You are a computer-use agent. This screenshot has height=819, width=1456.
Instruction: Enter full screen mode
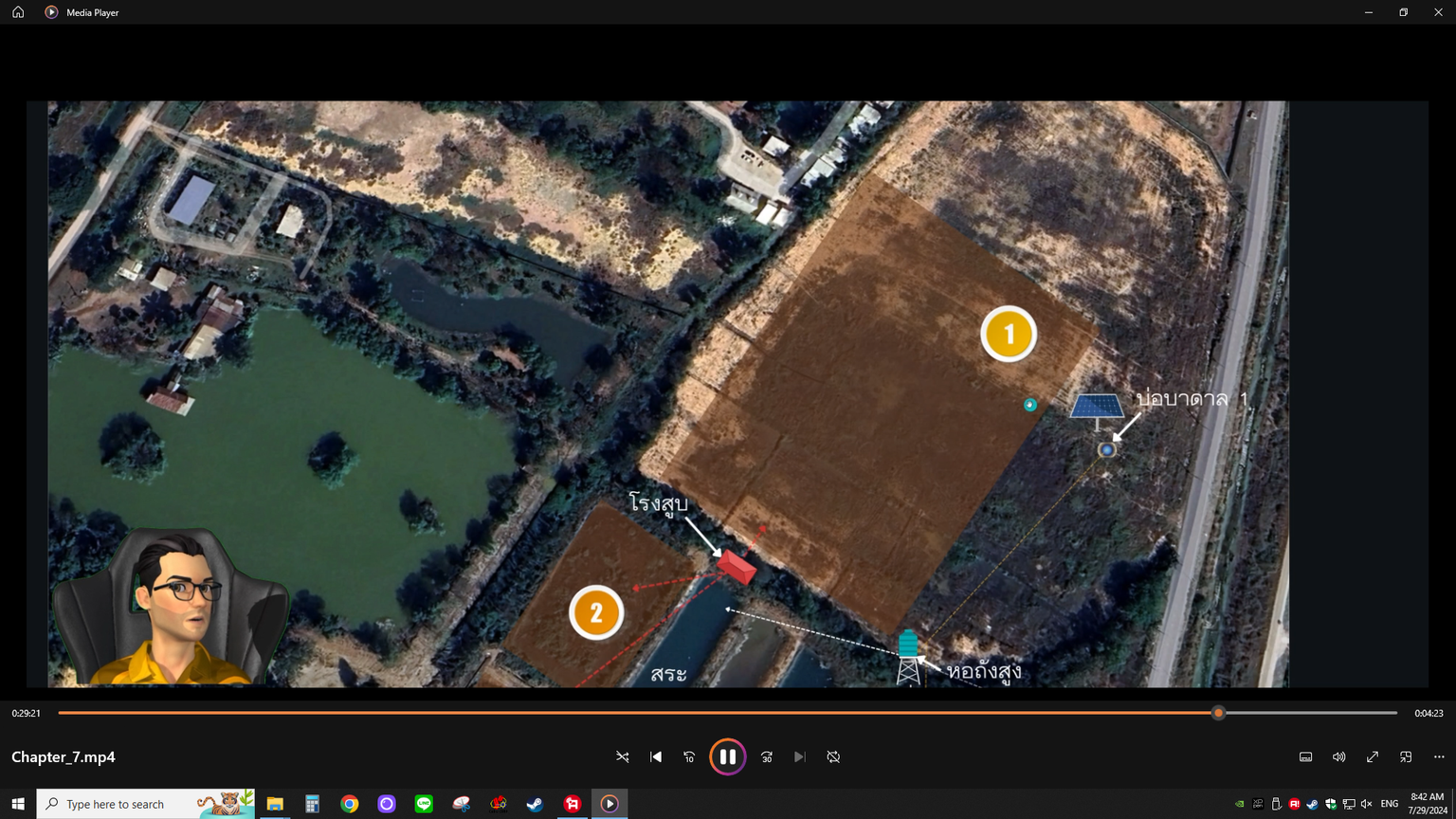tap(1372, 756)
